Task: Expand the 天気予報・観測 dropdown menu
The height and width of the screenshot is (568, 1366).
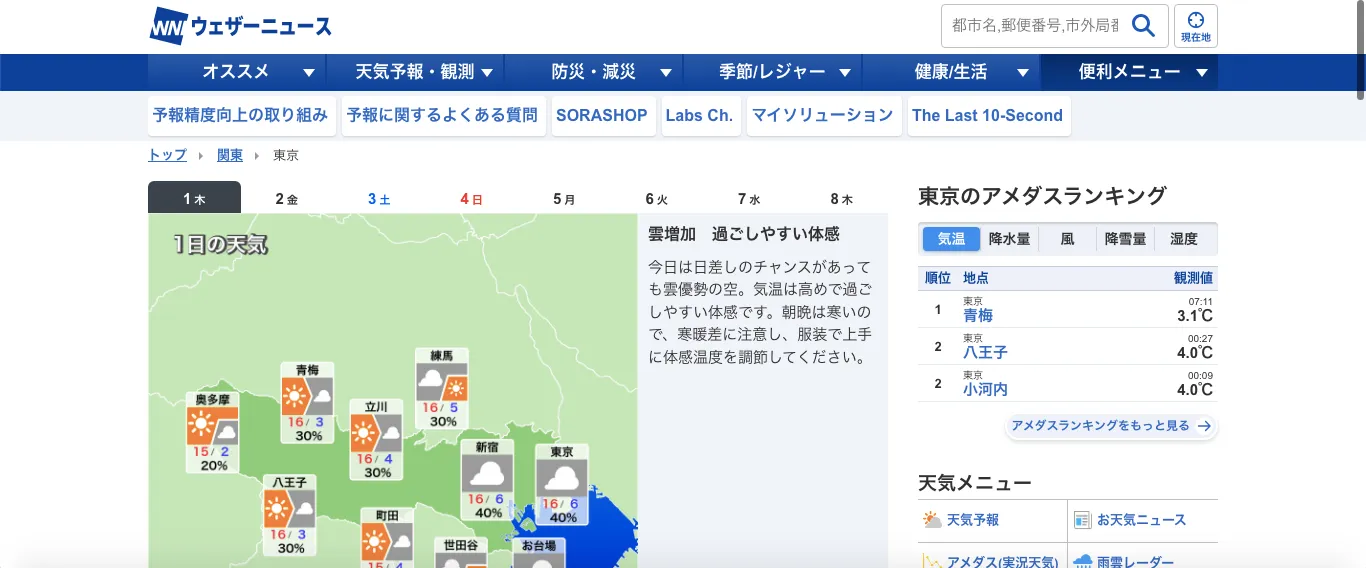Action: [x=425, y=72]
